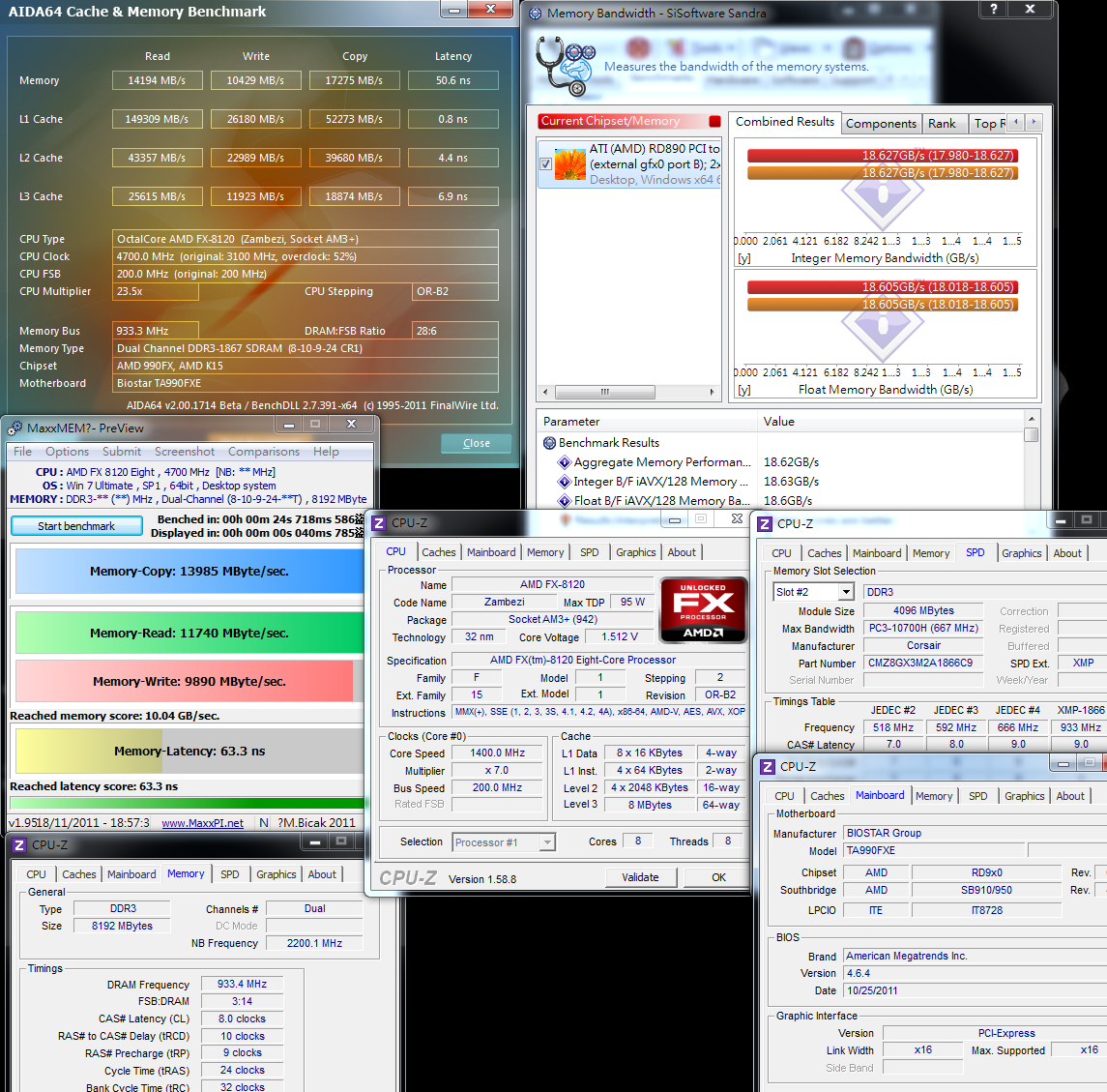Open the Caches tab in center CPU-Z window

(438, 552)
